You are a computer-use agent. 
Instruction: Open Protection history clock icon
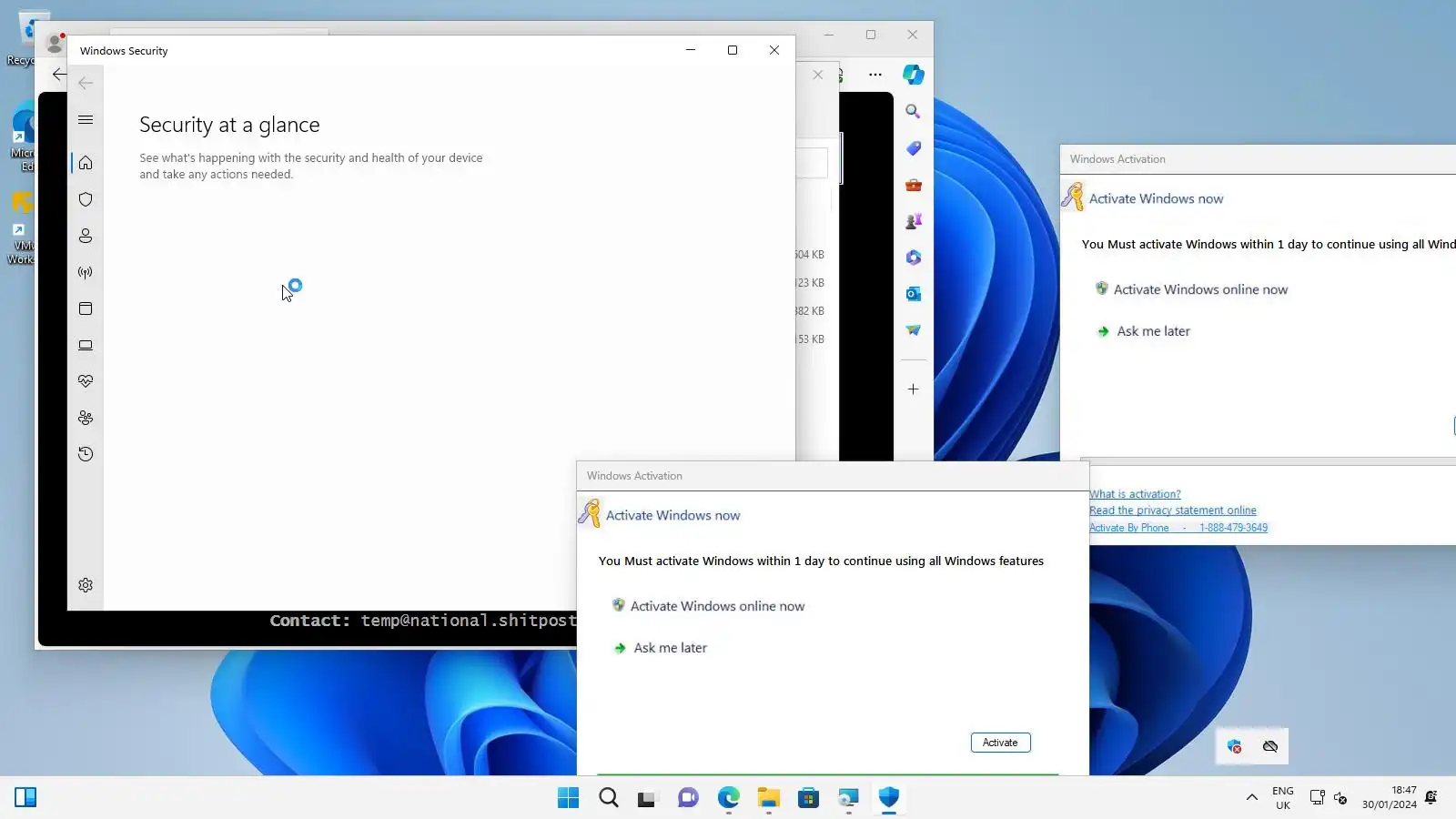coord(86,454)
